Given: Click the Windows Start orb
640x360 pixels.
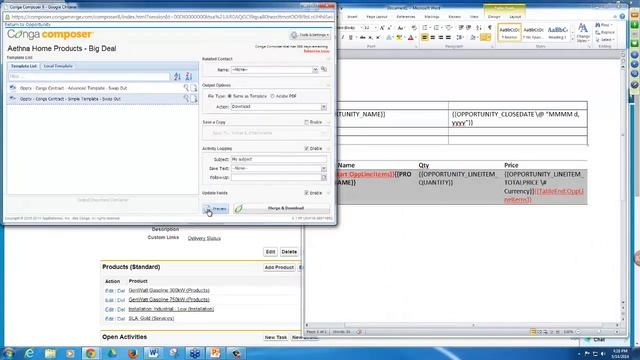Looking at the screenshot, I should (9, 353).
